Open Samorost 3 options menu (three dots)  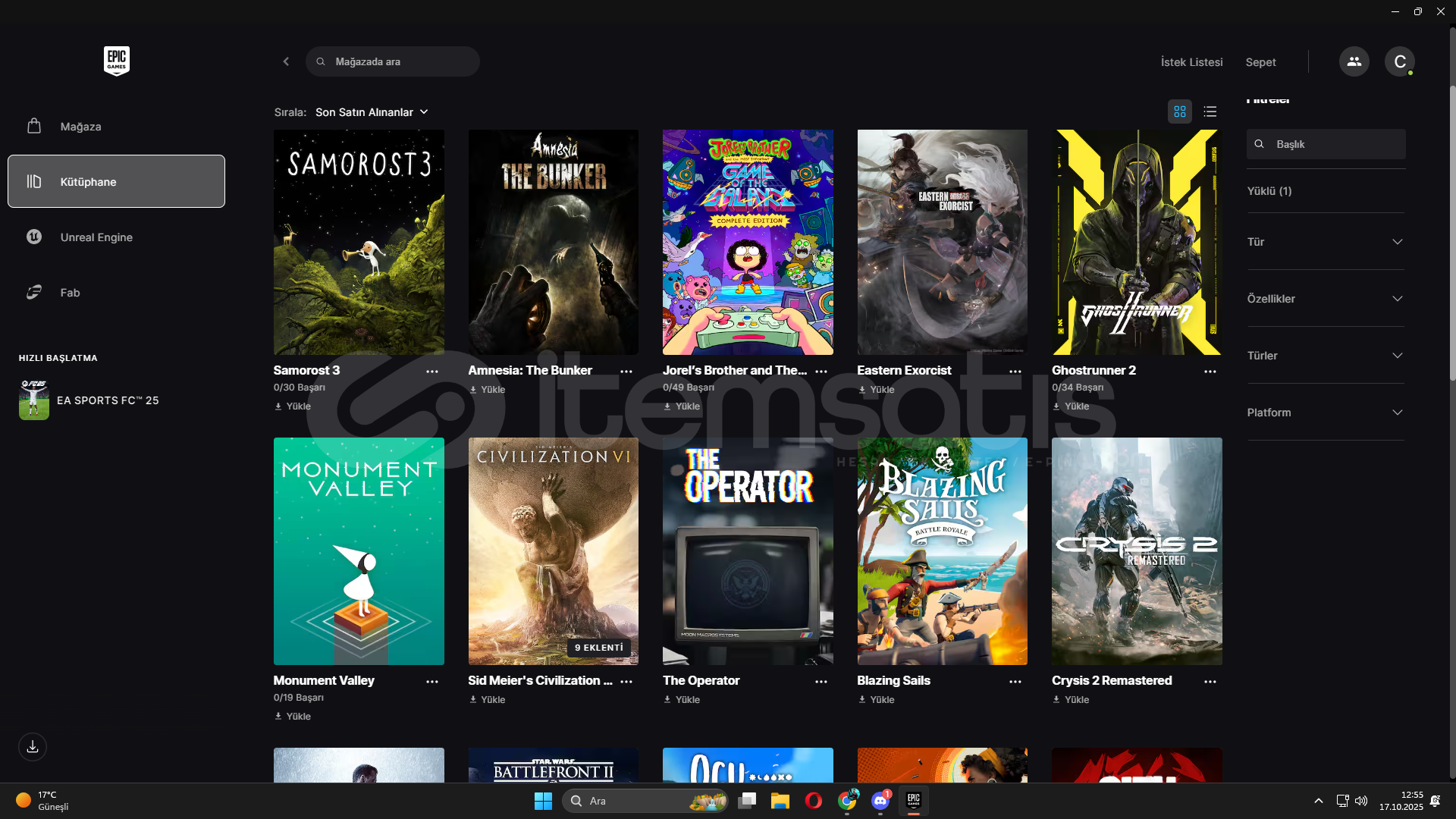(431, 372)
